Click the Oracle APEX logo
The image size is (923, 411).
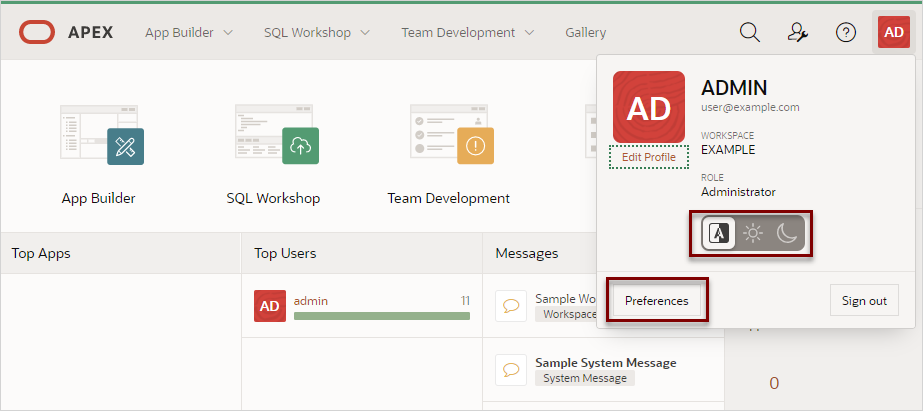click(66, 32)
